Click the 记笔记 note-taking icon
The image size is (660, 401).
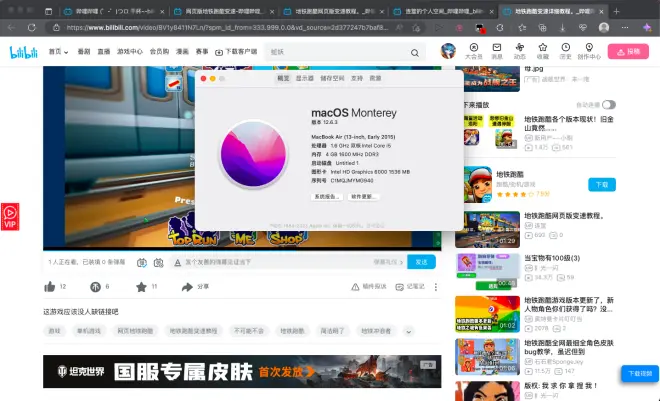pos(401,286)
